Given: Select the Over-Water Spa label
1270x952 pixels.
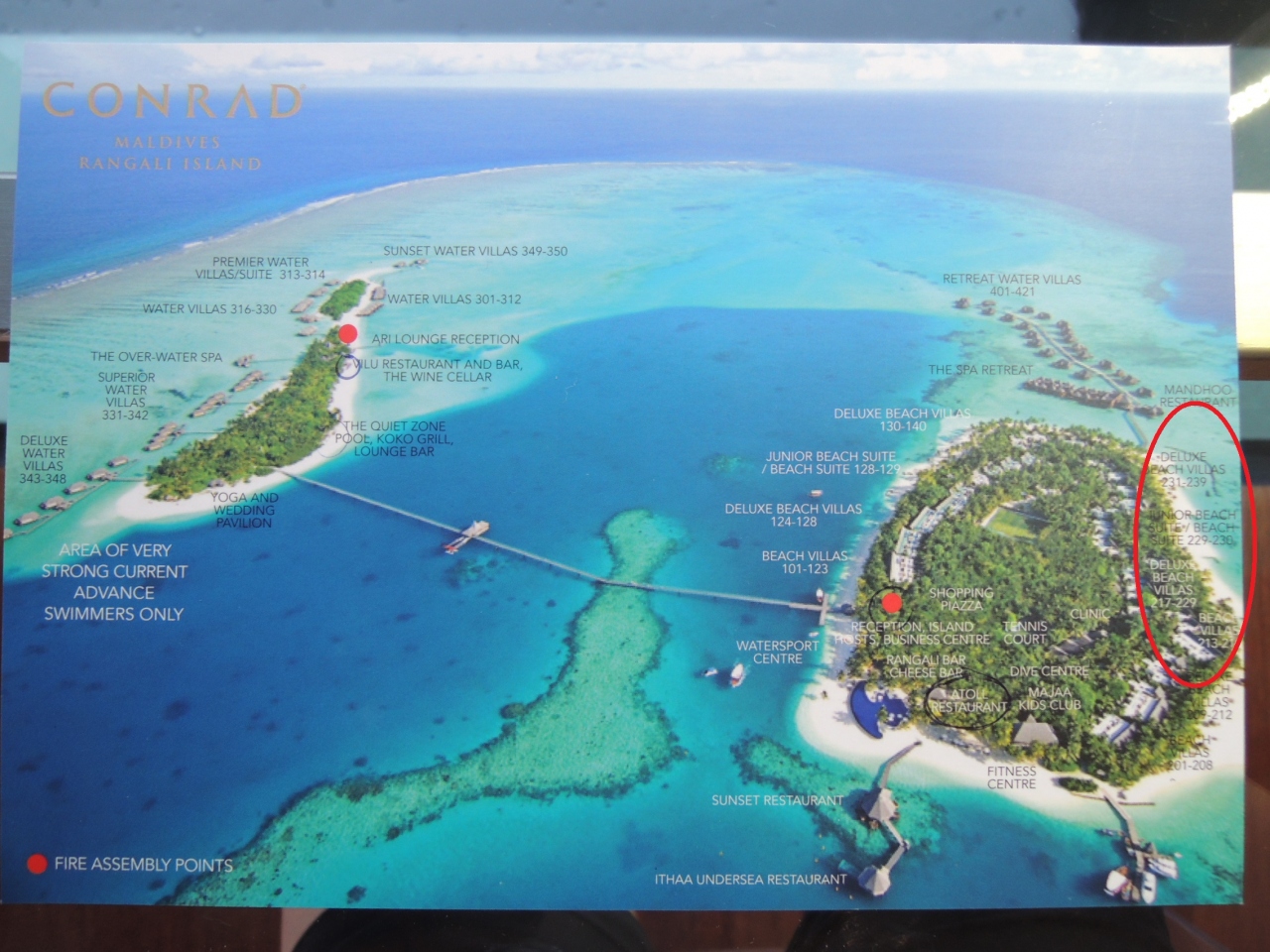Looking at the screenshot, I should click(x=157, y=357).
